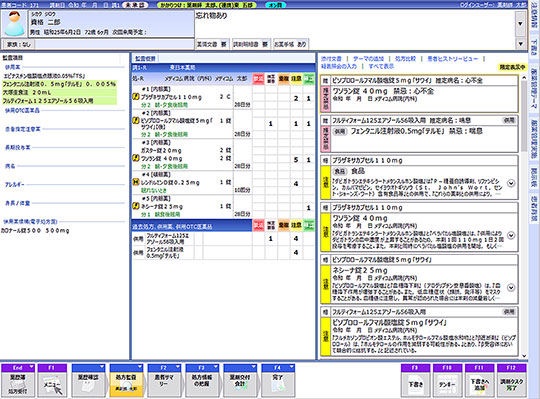The height and width of the screenshot is (399, 540).
Task: Toggle the 薬情文書 要 indicator
Action: (x=212, y=44)
